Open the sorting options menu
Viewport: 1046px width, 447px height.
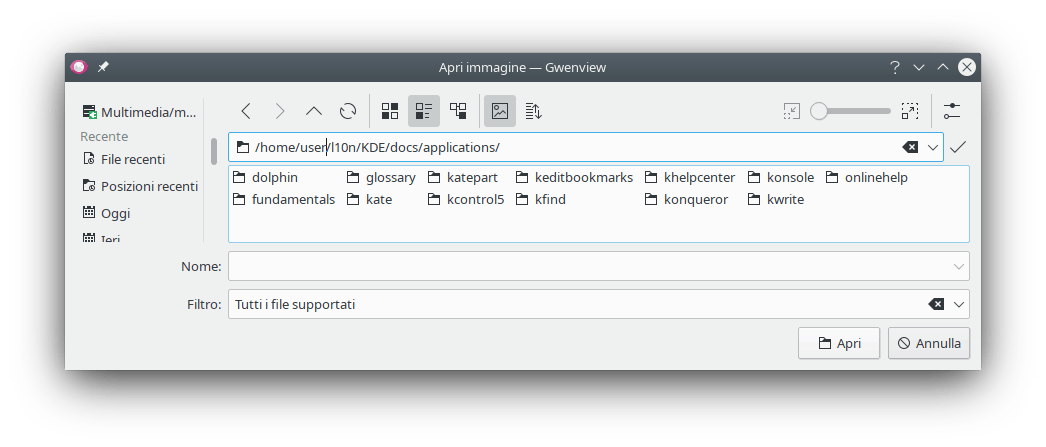coord(533,111)
